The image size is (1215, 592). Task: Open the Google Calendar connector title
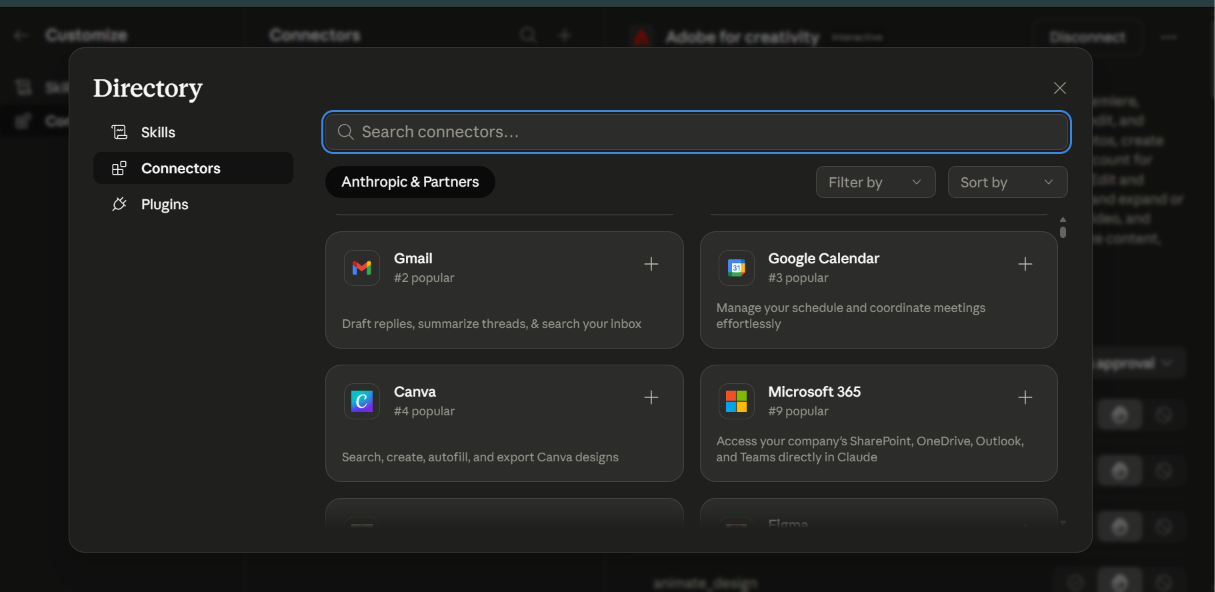pyautogui.click(x=824, y=258)
